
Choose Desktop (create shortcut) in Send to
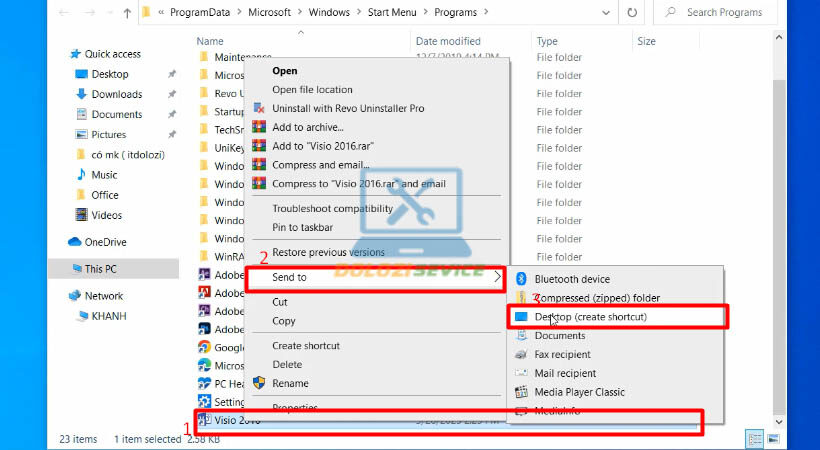tap(590, 317)
